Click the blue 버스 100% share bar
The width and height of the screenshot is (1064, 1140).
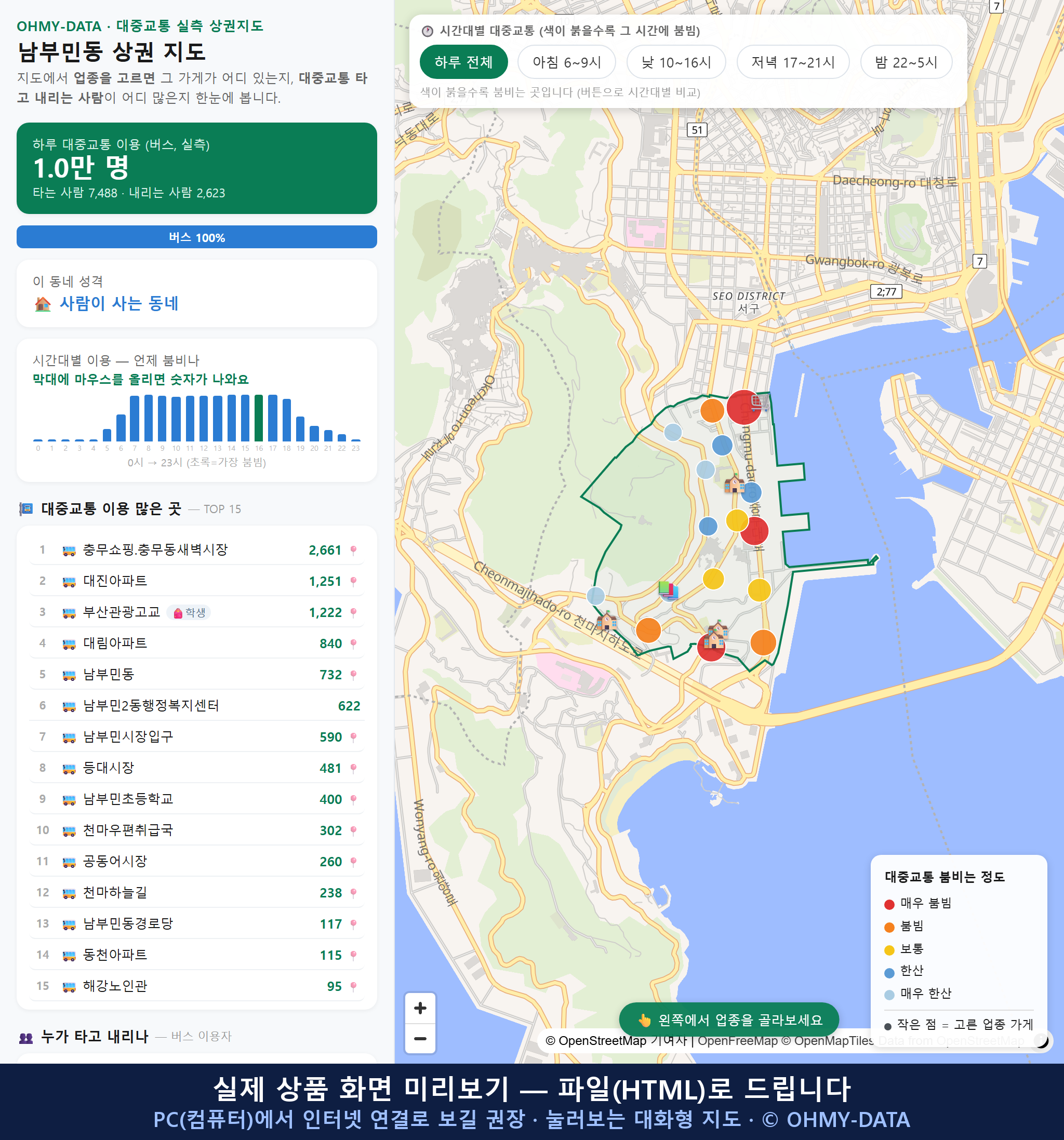[197, 237]
